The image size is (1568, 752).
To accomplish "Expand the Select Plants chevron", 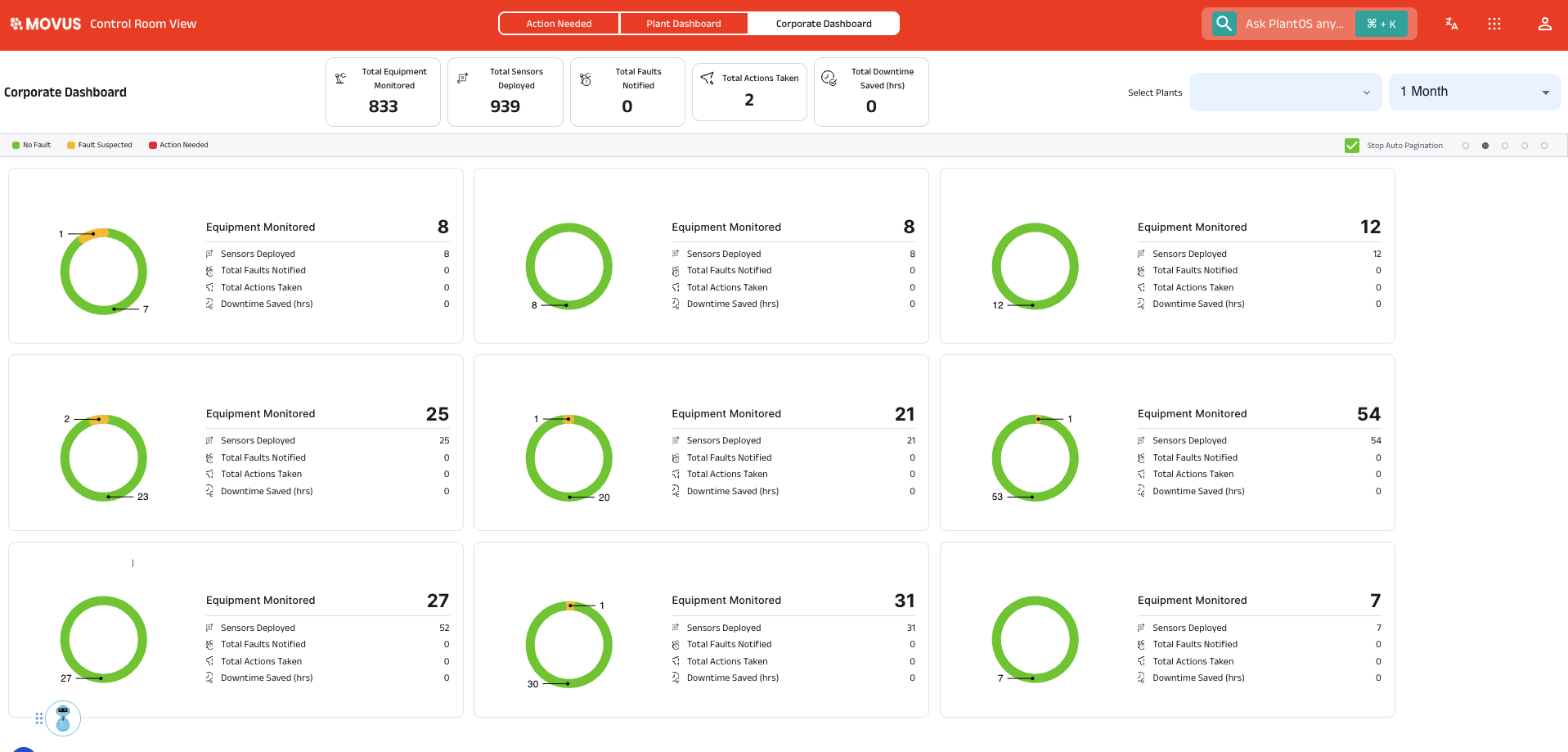I will (x=1366, y=92).
